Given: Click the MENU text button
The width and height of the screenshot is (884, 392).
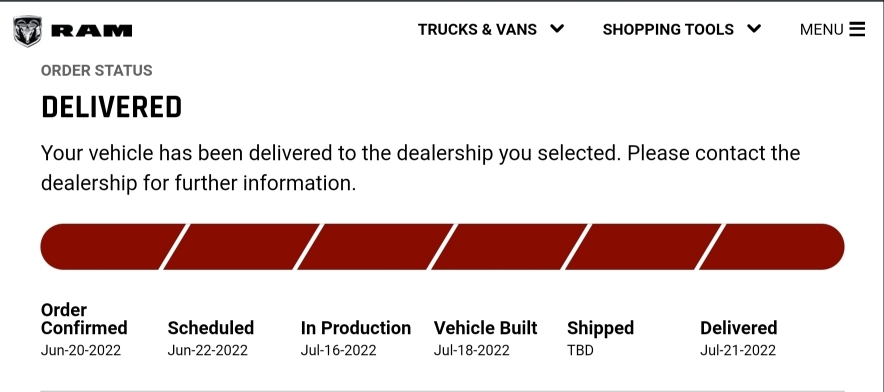Looking at the screenshot, I should pos(821,29).
